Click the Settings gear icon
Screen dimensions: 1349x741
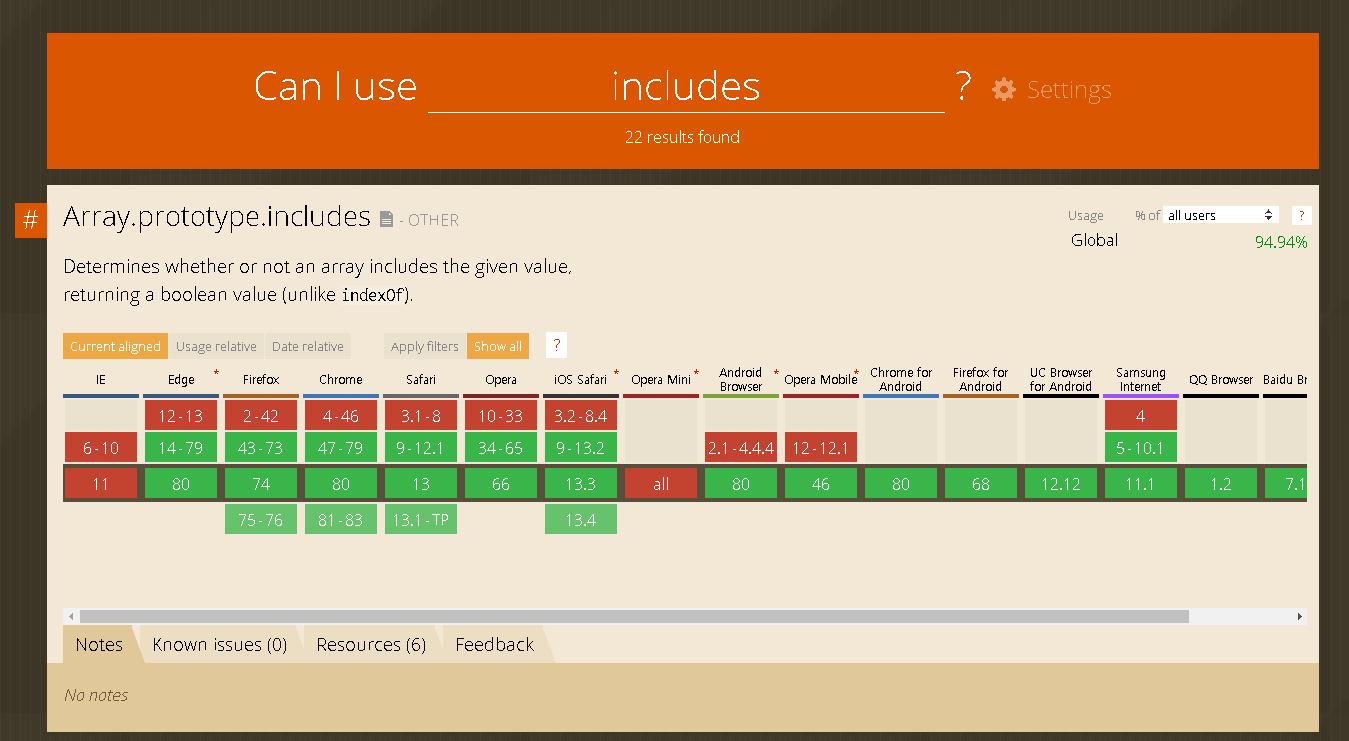pyautogui.click(x=1003, y=90)
